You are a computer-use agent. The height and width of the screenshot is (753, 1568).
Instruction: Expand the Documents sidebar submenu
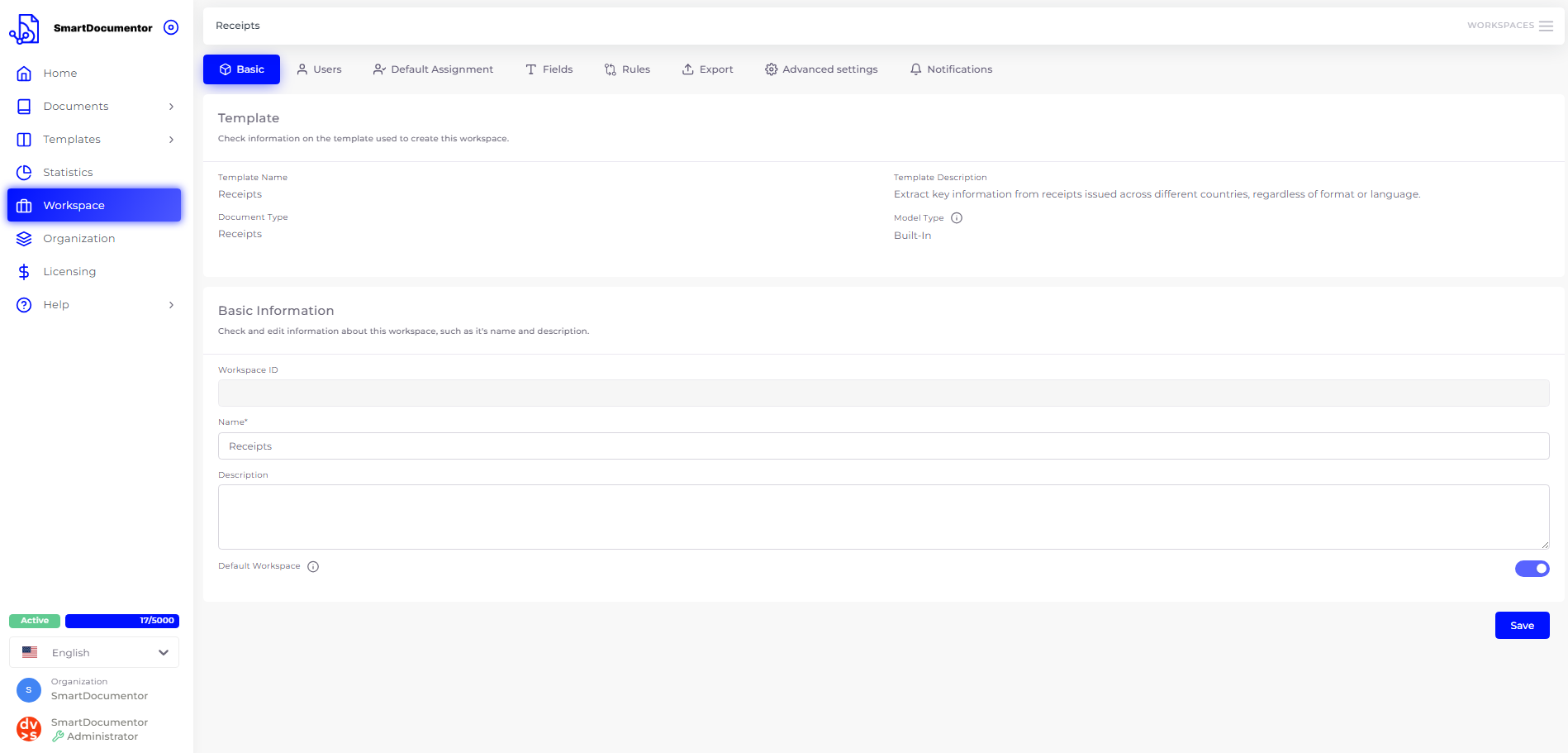(x=171, y=107)
